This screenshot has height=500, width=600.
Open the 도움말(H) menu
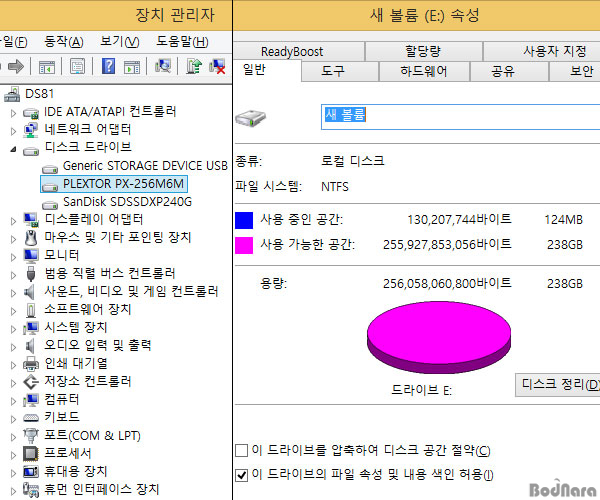[x=182, y=41]
